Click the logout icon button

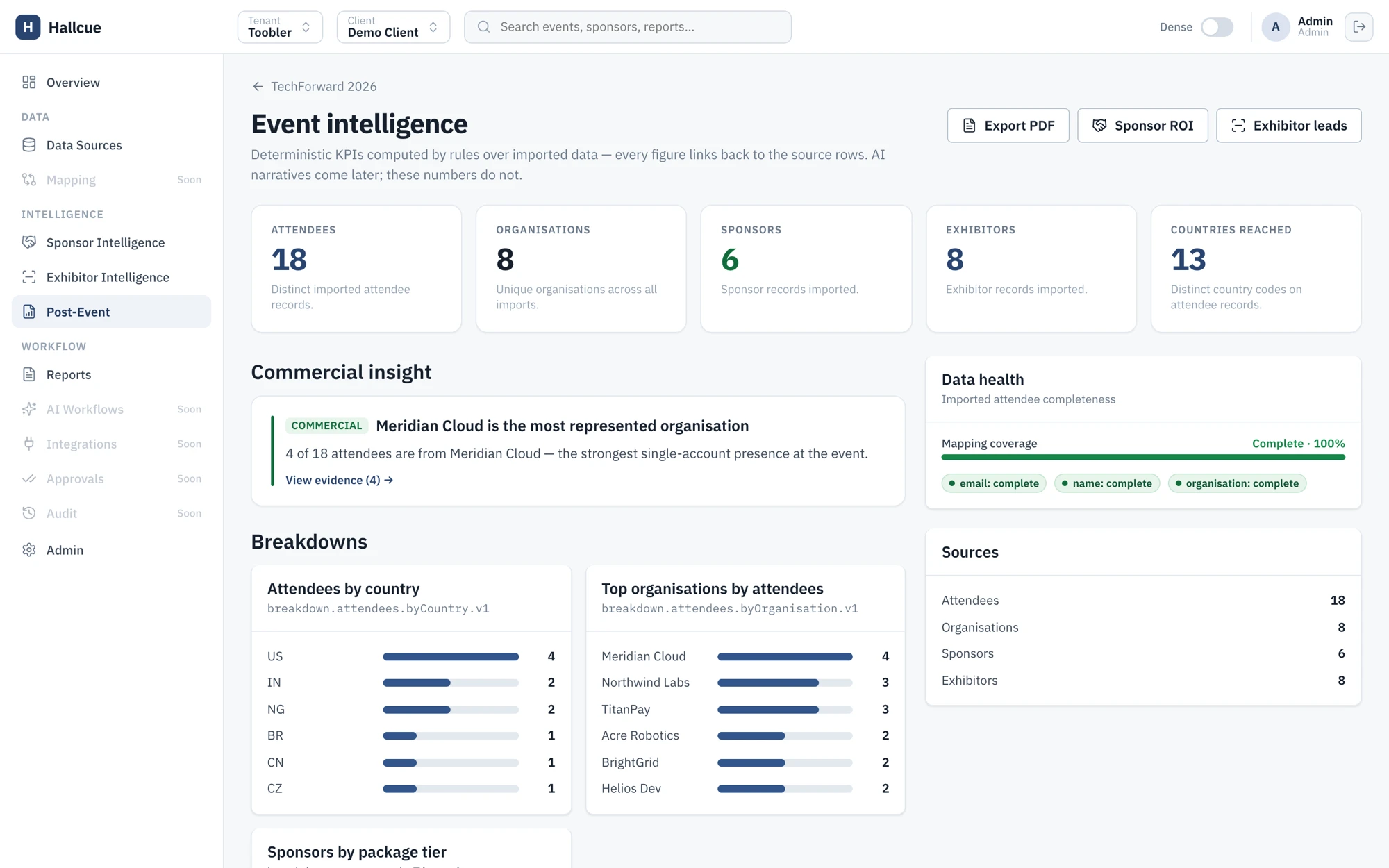(x=1358, y=27)
